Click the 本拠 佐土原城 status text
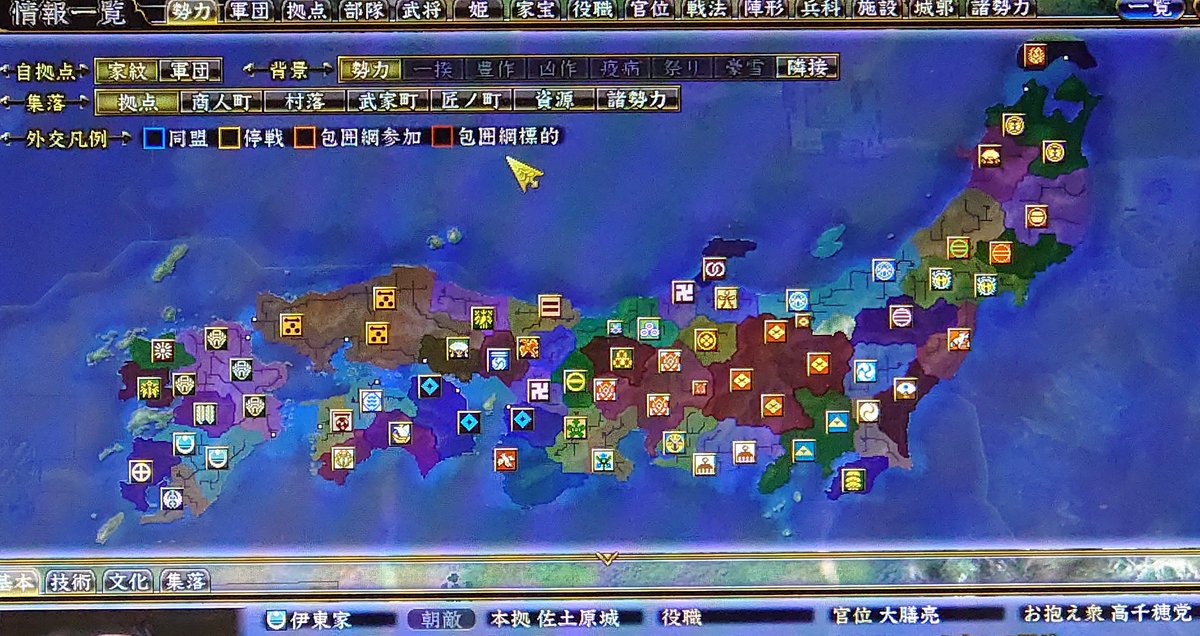This screenshot has width=1200, height=636. pos(554,619)
